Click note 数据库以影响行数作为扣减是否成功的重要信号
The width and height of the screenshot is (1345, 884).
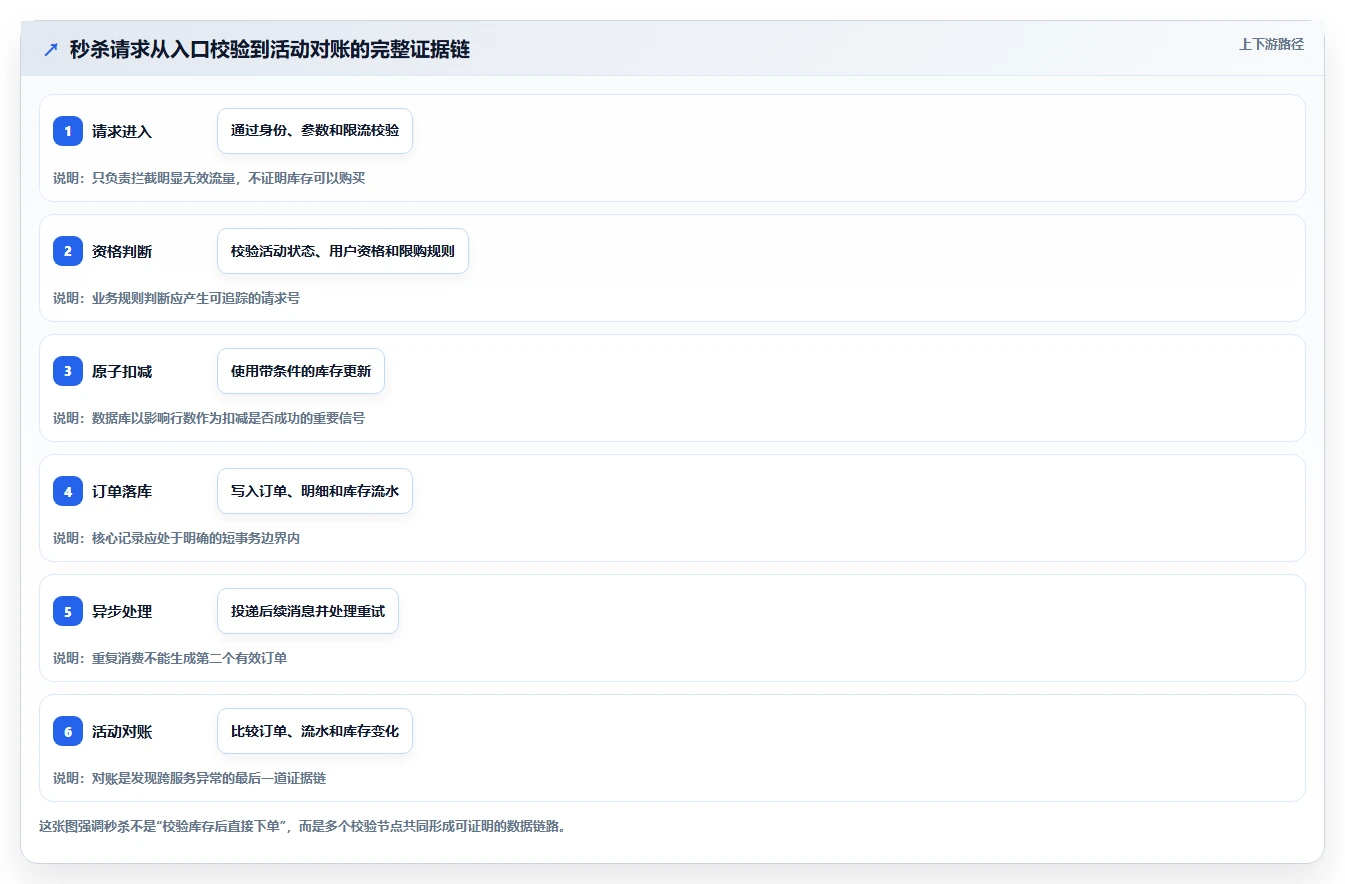(229, 418)
